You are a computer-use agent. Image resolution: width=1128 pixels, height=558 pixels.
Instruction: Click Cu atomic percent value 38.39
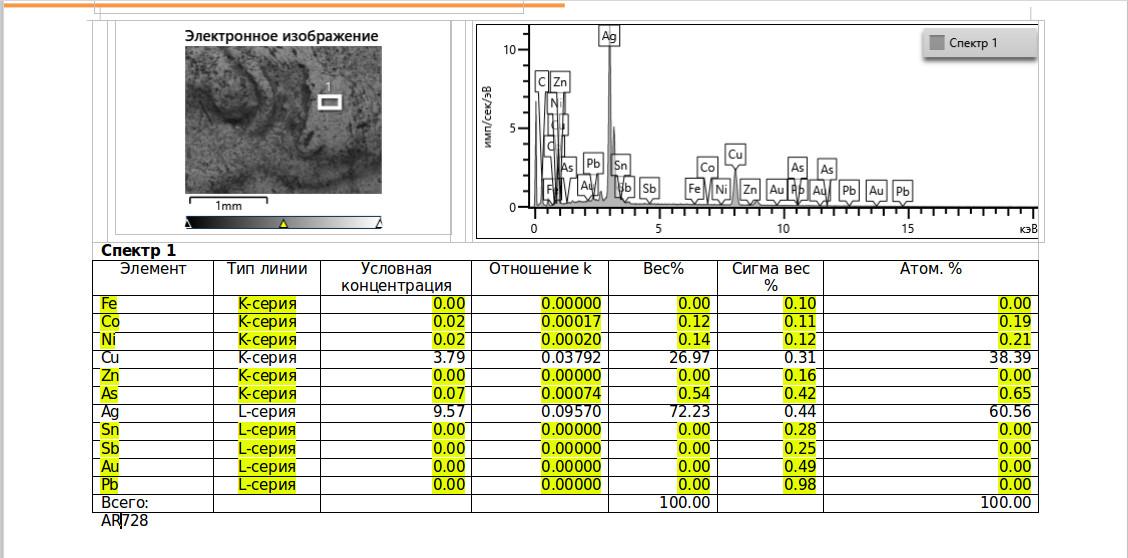1010,358
